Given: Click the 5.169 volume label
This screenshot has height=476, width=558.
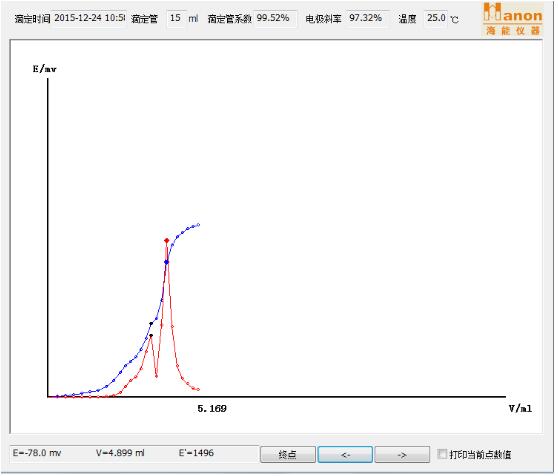Looking at the screenshot, I should [212, 408].
